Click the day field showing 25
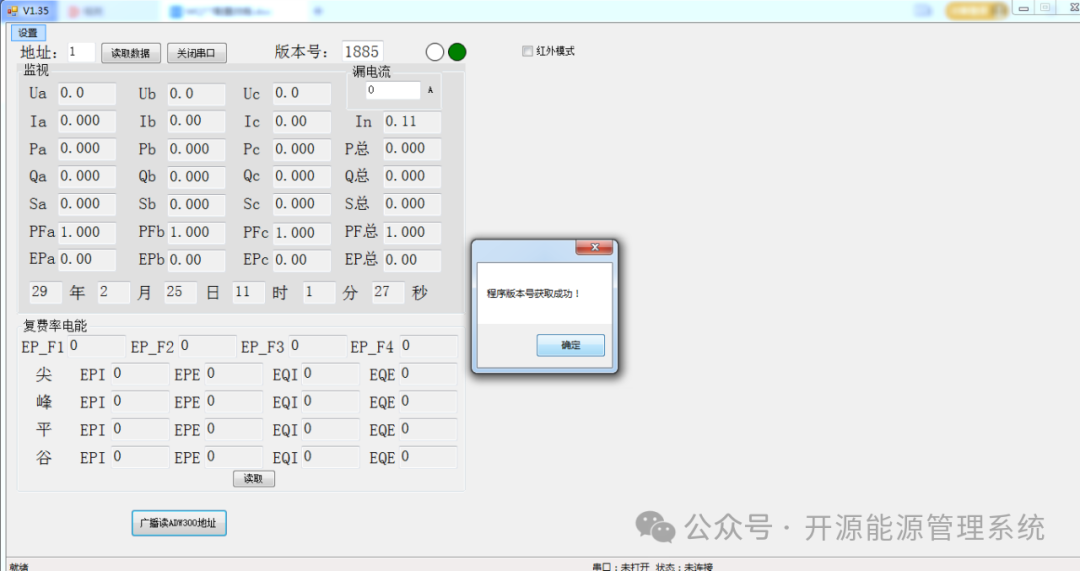This screenshot has width=1080, height=571. point(180,292)
